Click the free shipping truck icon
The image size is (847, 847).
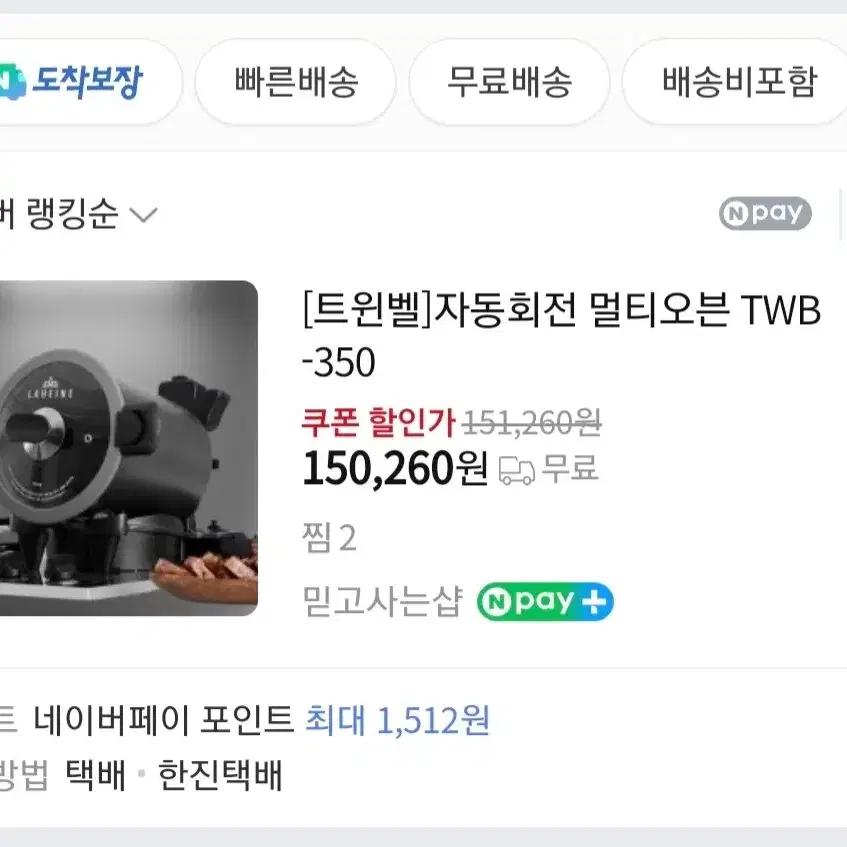click(x=516, y=470)
